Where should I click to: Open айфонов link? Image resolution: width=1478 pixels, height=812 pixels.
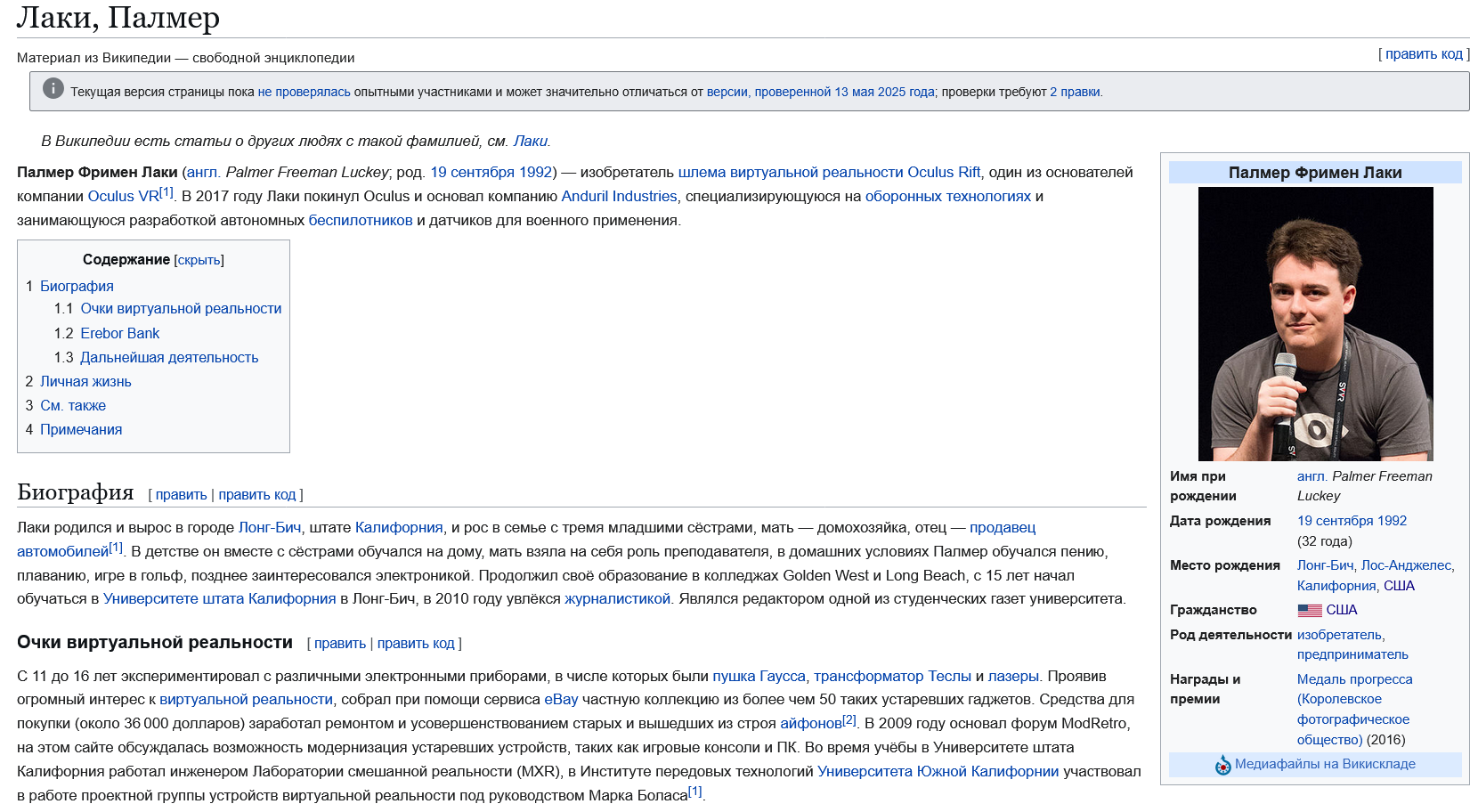811,723
